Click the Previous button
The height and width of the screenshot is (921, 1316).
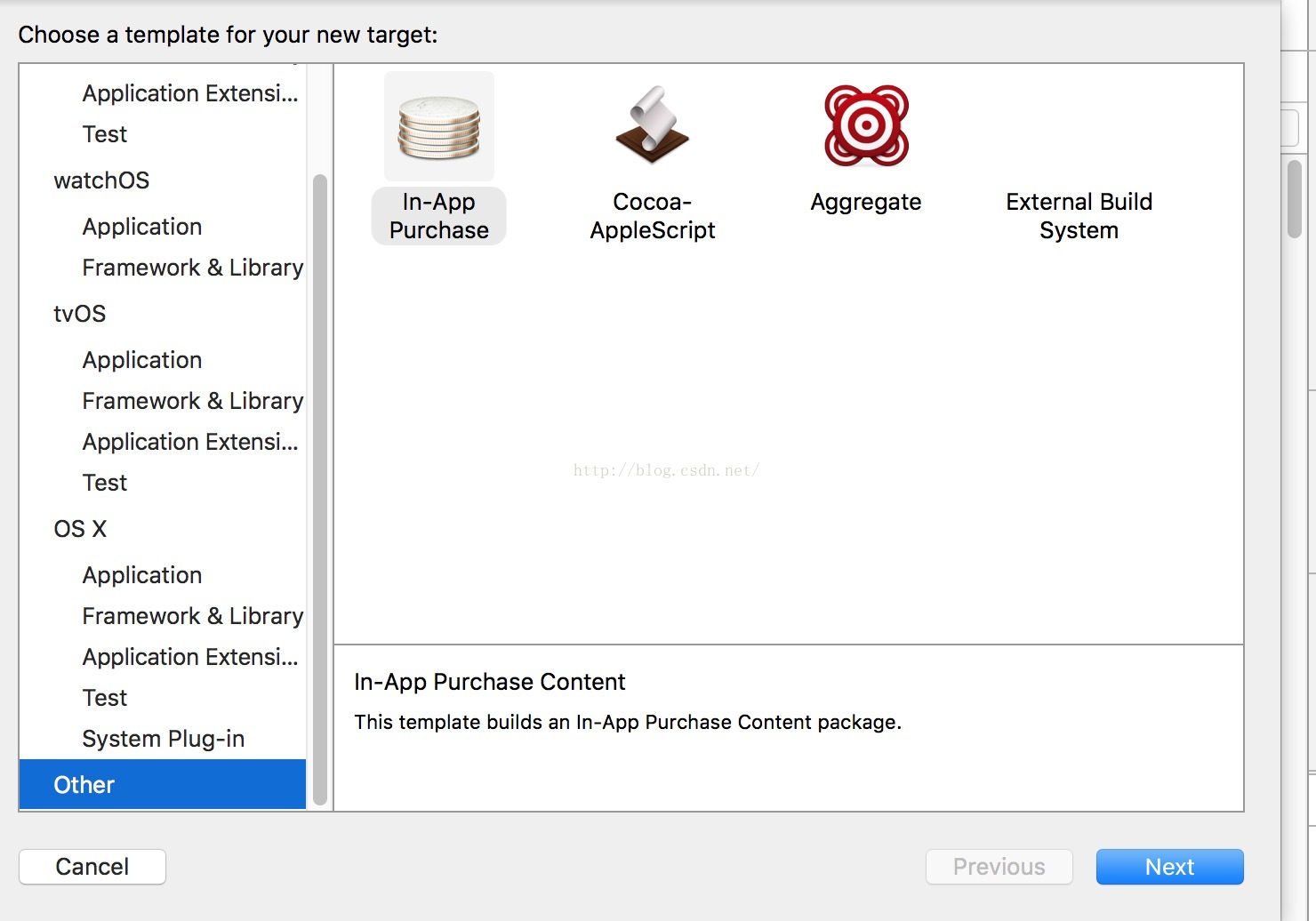tap(999, 867)
